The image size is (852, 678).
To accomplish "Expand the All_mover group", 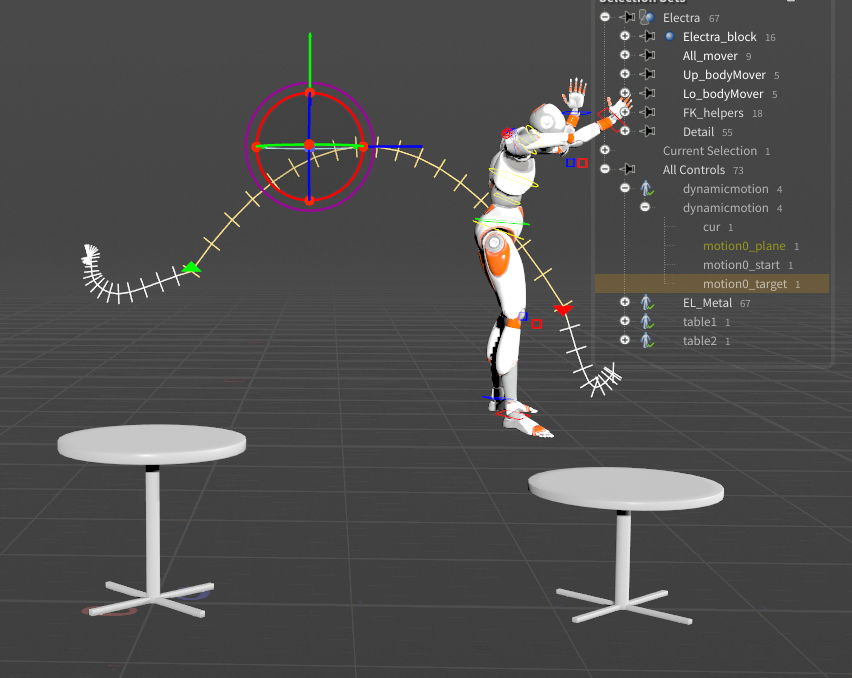I will (x=625, y=55).
